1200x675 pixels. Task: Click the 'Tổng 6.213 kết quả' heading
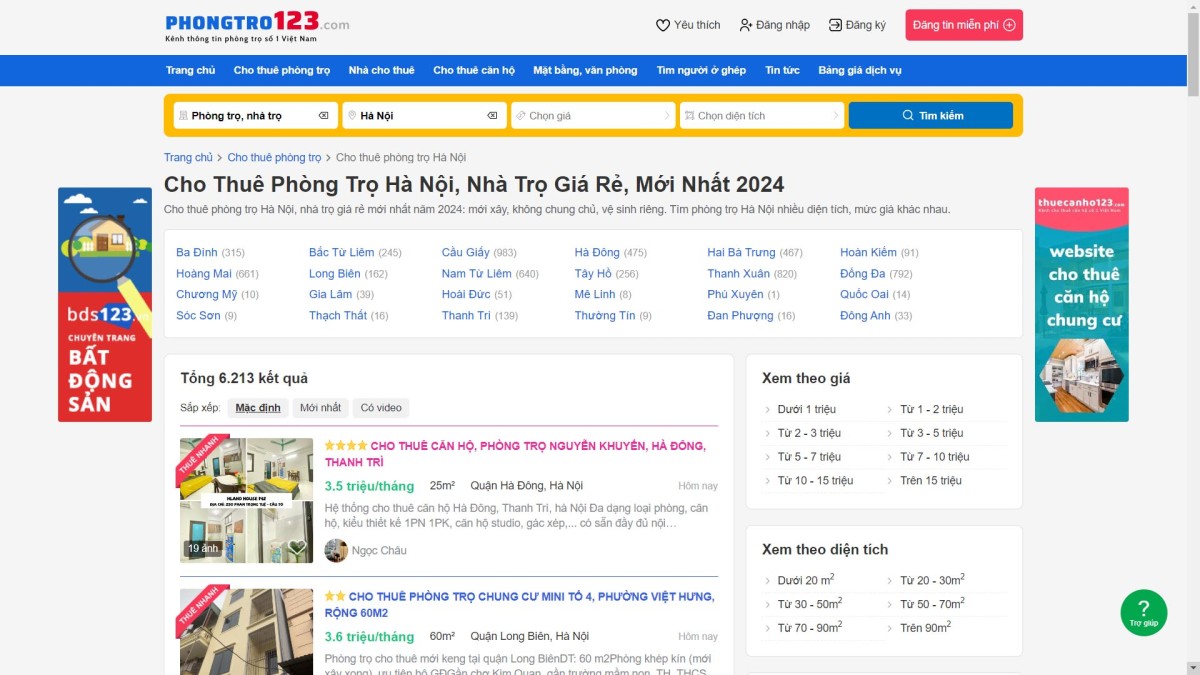pyautogui.click(x=244, y=378)
